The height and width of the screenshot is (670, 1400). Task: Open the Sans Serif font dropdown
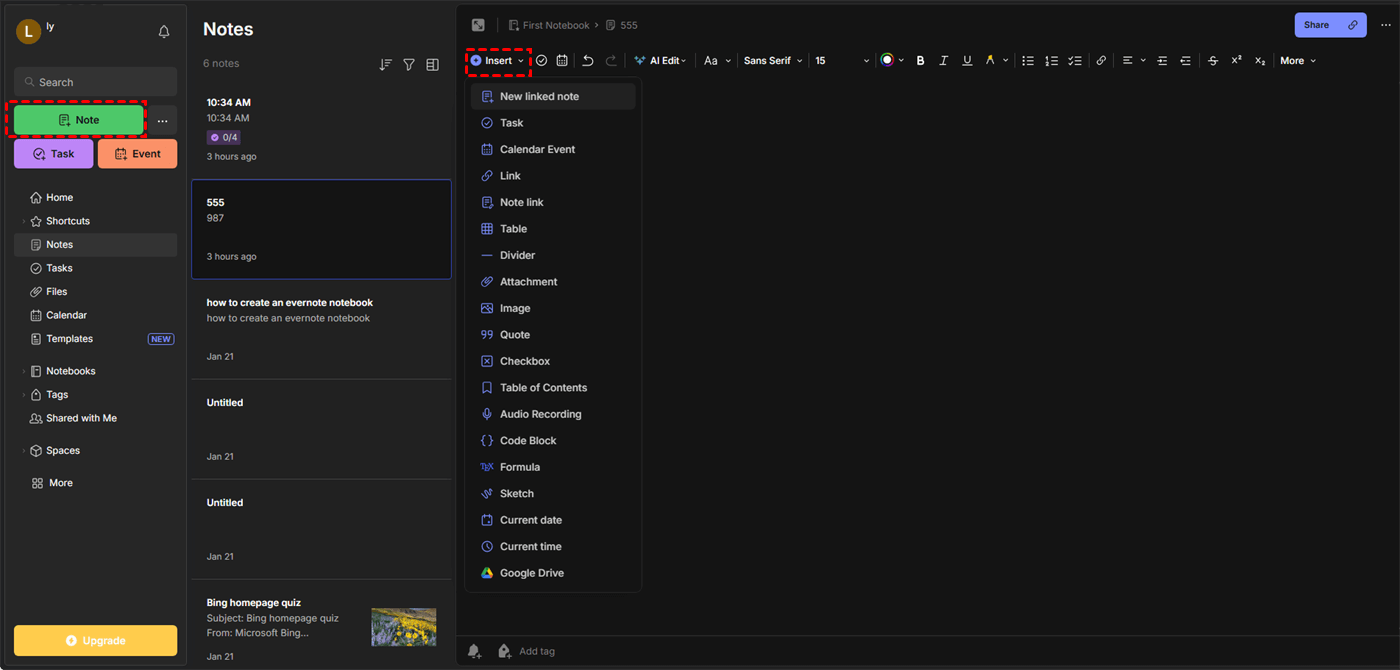(773, 61)
